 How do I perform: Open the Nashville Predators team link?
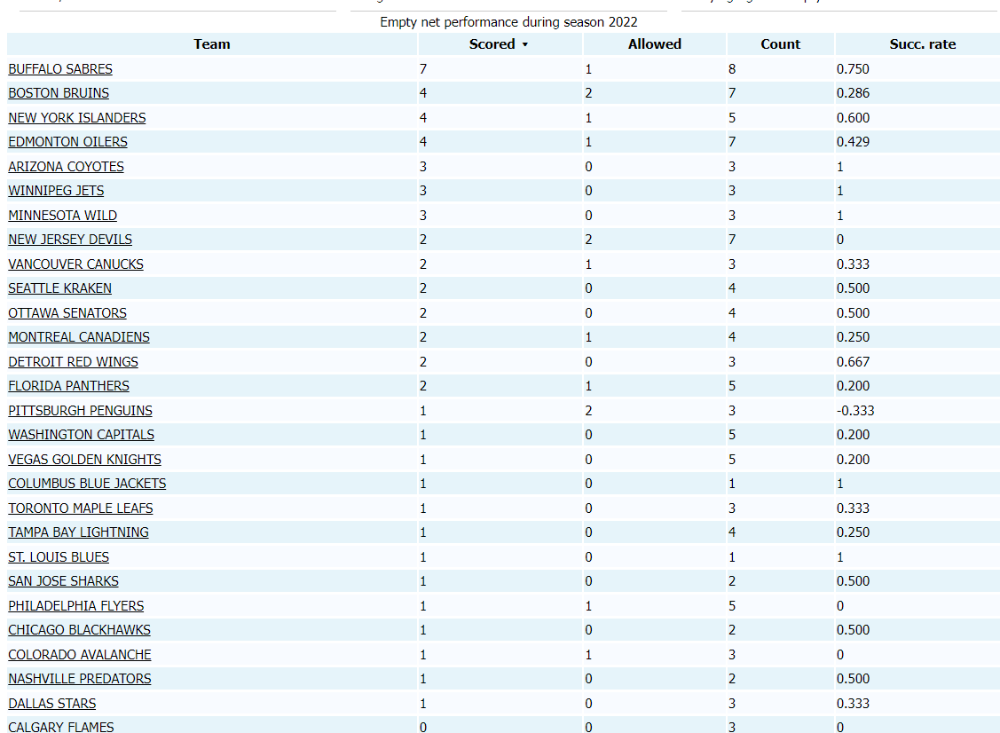click(x=80, y=679)
